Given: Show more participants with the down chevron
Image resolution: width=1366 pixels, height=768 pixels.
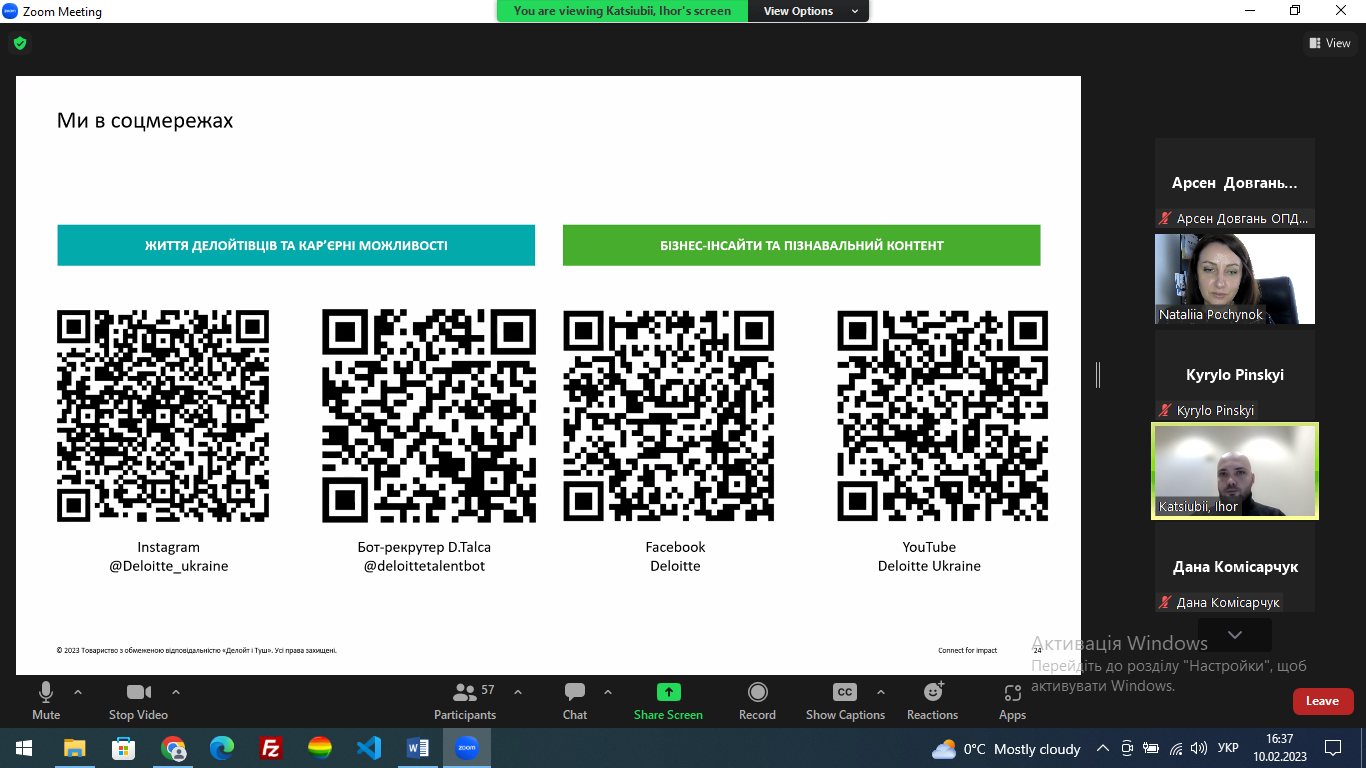Looking at the screenshot, I should pyautogui.click(x=1235, y=635).
